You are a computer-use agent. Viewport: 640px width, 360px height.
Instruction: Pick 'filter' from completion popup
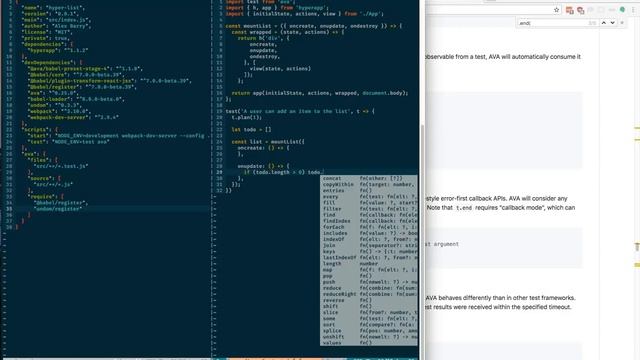[x=369, y=209]
